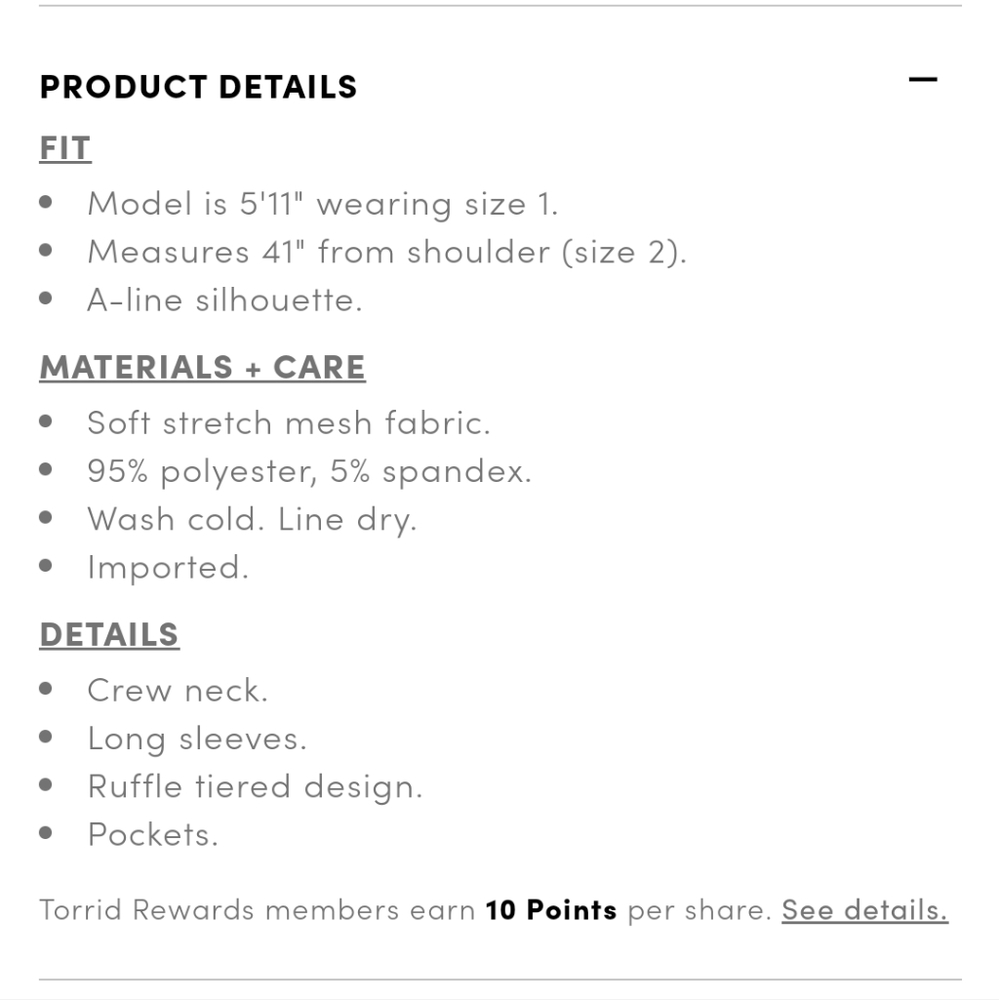This screenshot has height=1000, width=999.
Task: Collapse the Product Details section with the minus icon
Action: (x=922, y=80)
